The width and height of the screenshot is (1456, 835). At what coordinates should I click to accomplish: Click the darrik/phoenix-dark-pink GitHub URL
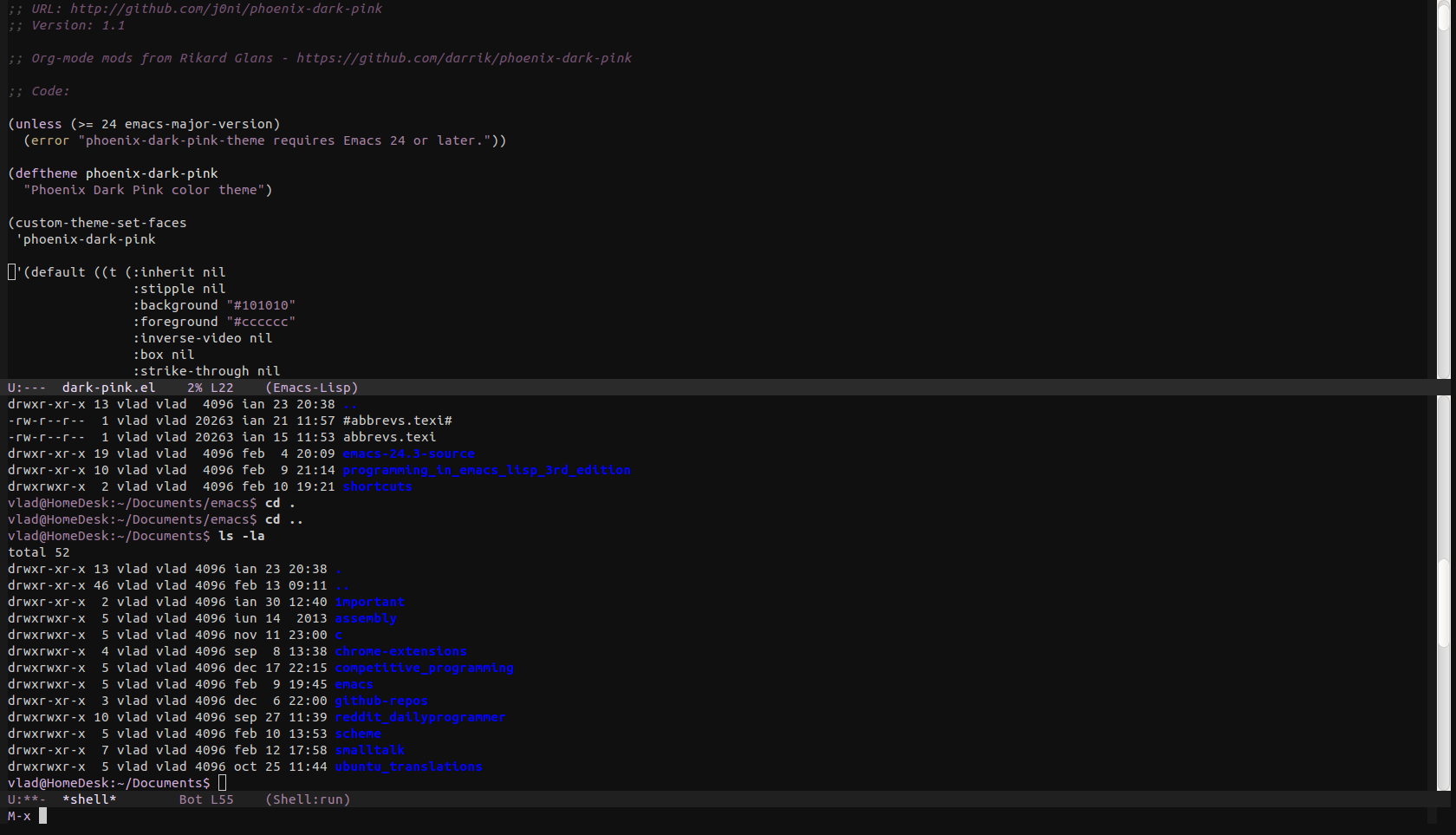click(x=464, y=58)
